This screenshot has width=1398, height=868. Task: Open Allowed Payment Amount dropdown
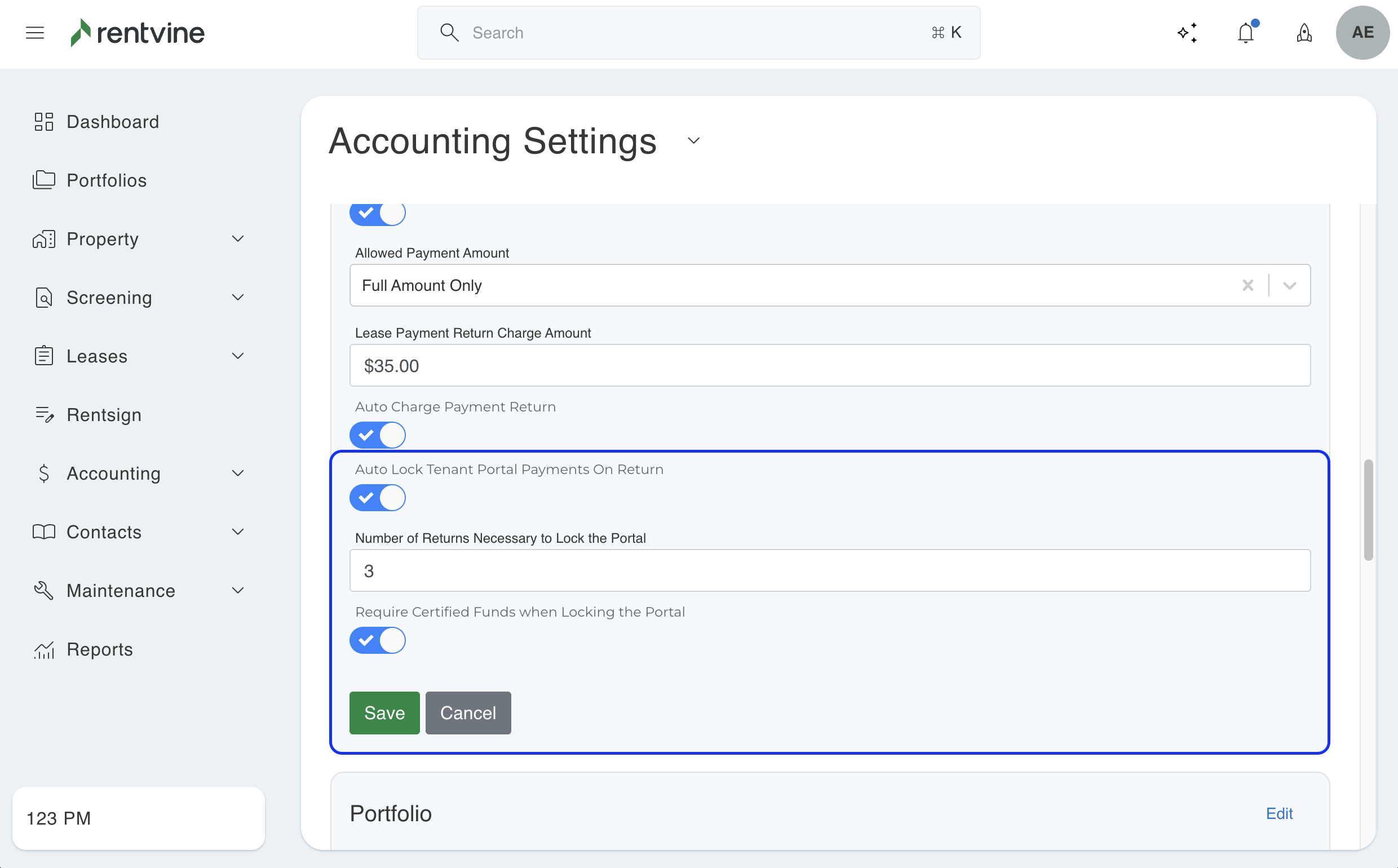(x=1290, y=285)
